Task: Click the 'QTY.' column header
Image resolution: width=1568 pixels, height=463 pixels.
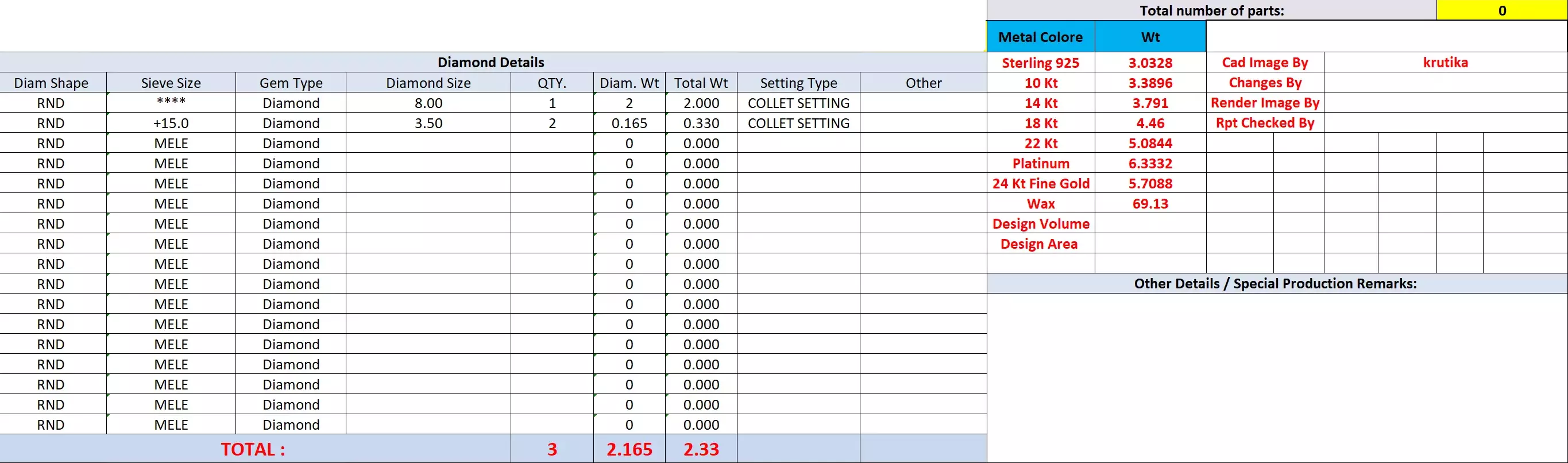Action: 552,83
